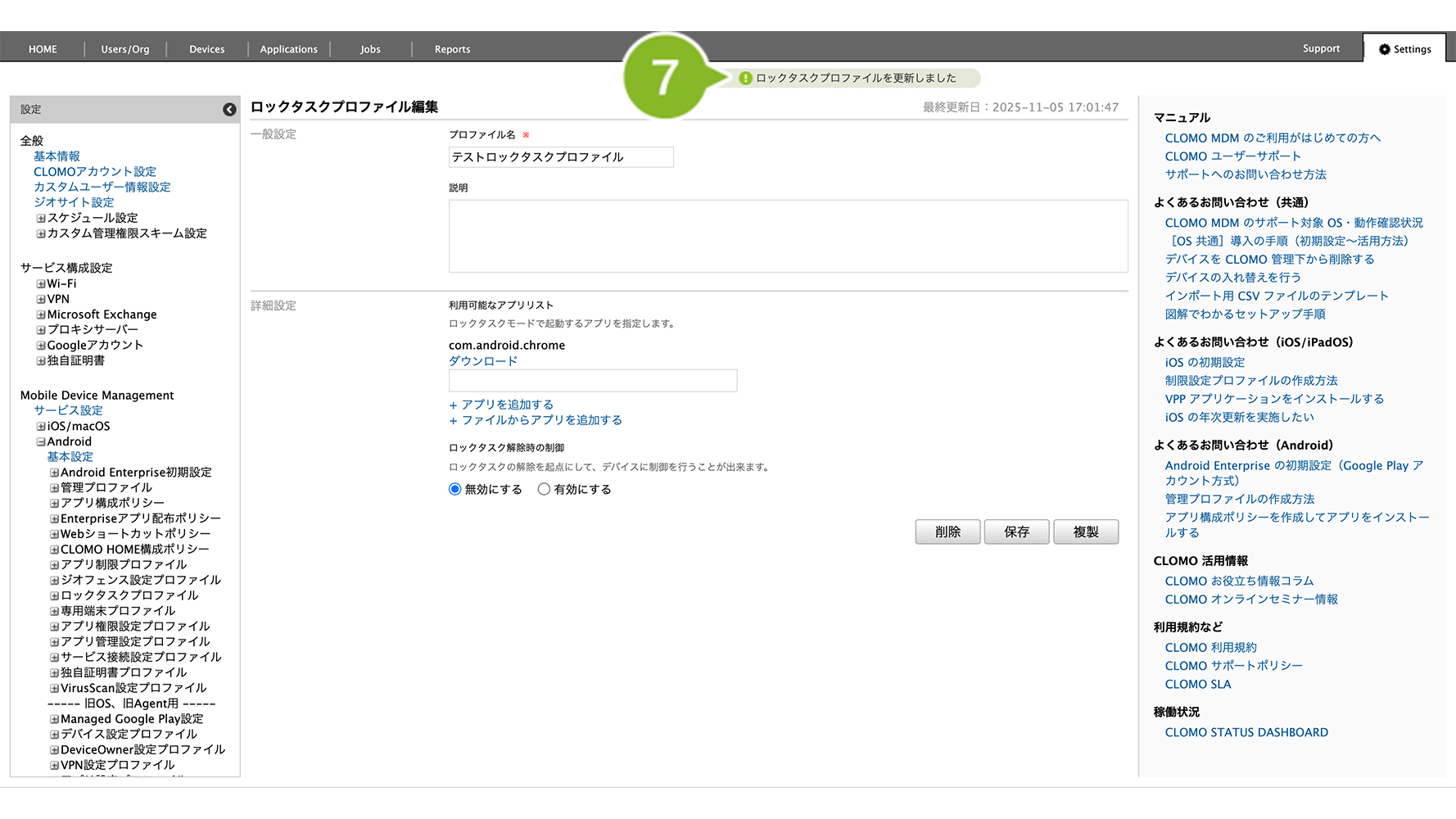1456x819 pixels.
Task: Expand the iOS/macOS tree node
Action: coord(41,427)
